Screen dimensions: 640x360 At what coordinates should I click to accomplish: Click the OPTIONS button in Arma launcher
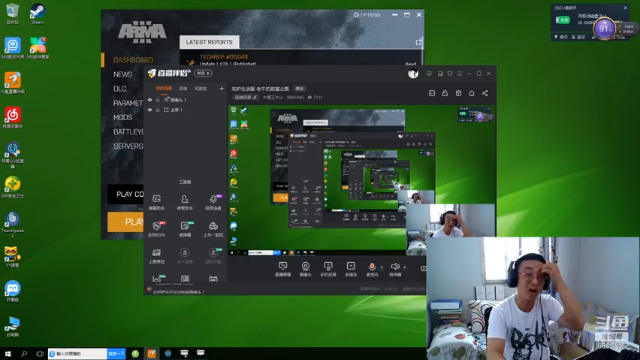pos(367,15)
